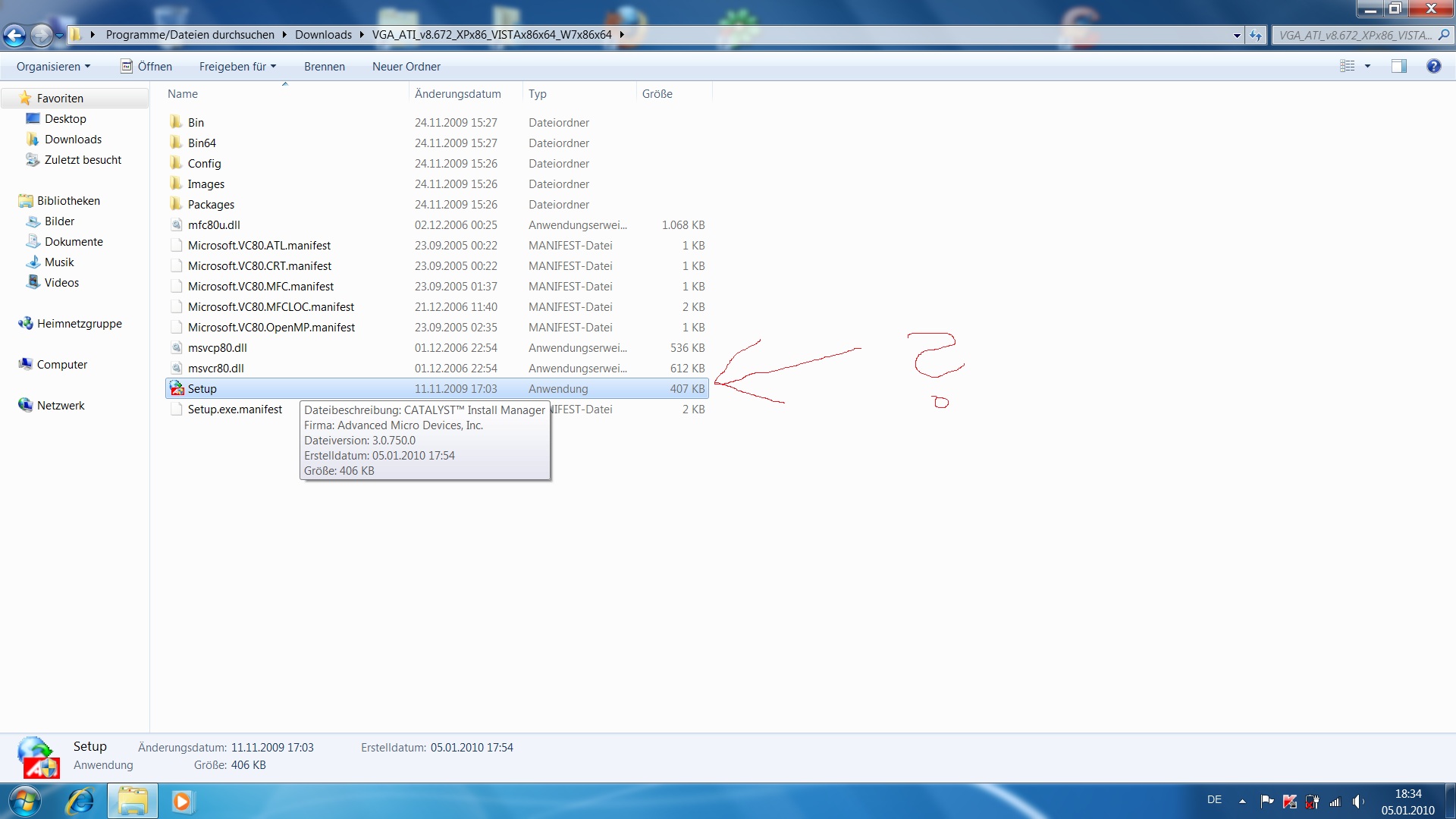Click the Brennen toolbar item

[x=325, y=67]
